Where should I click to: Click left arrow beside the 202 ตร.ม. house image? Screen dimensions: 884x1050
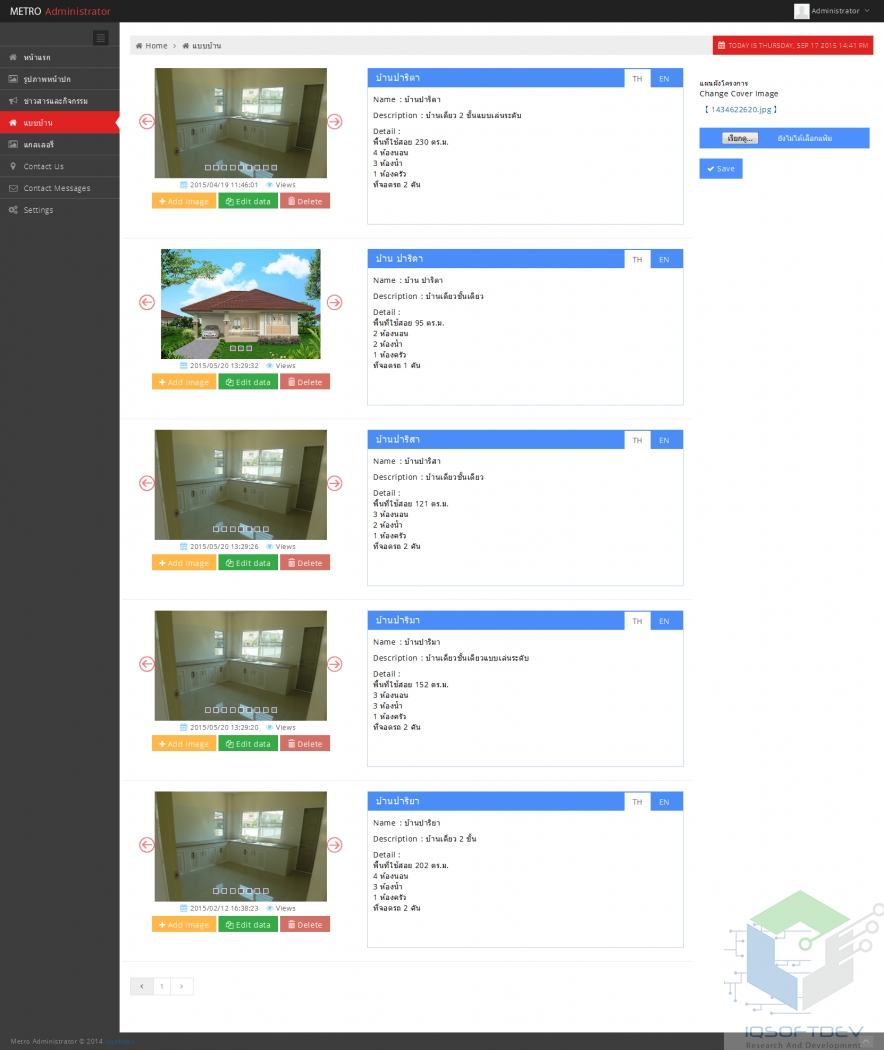pos(147,844)
